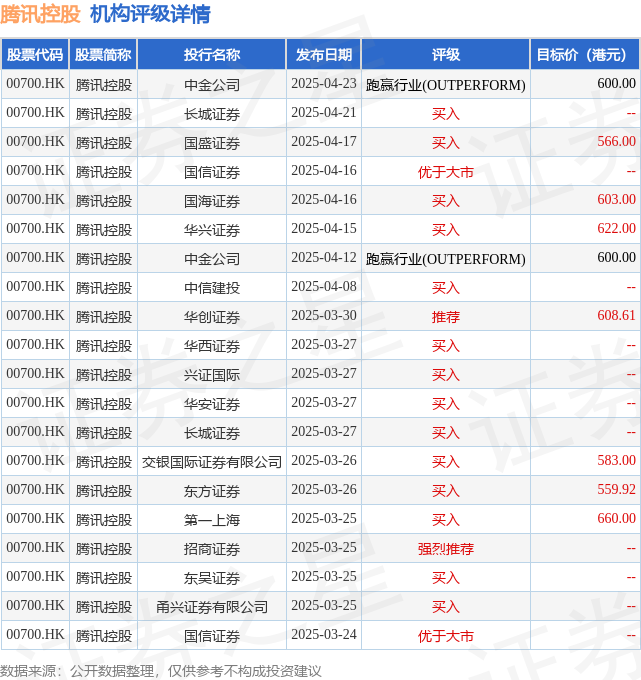Click the date 2025-04-17

click(324, 141)
